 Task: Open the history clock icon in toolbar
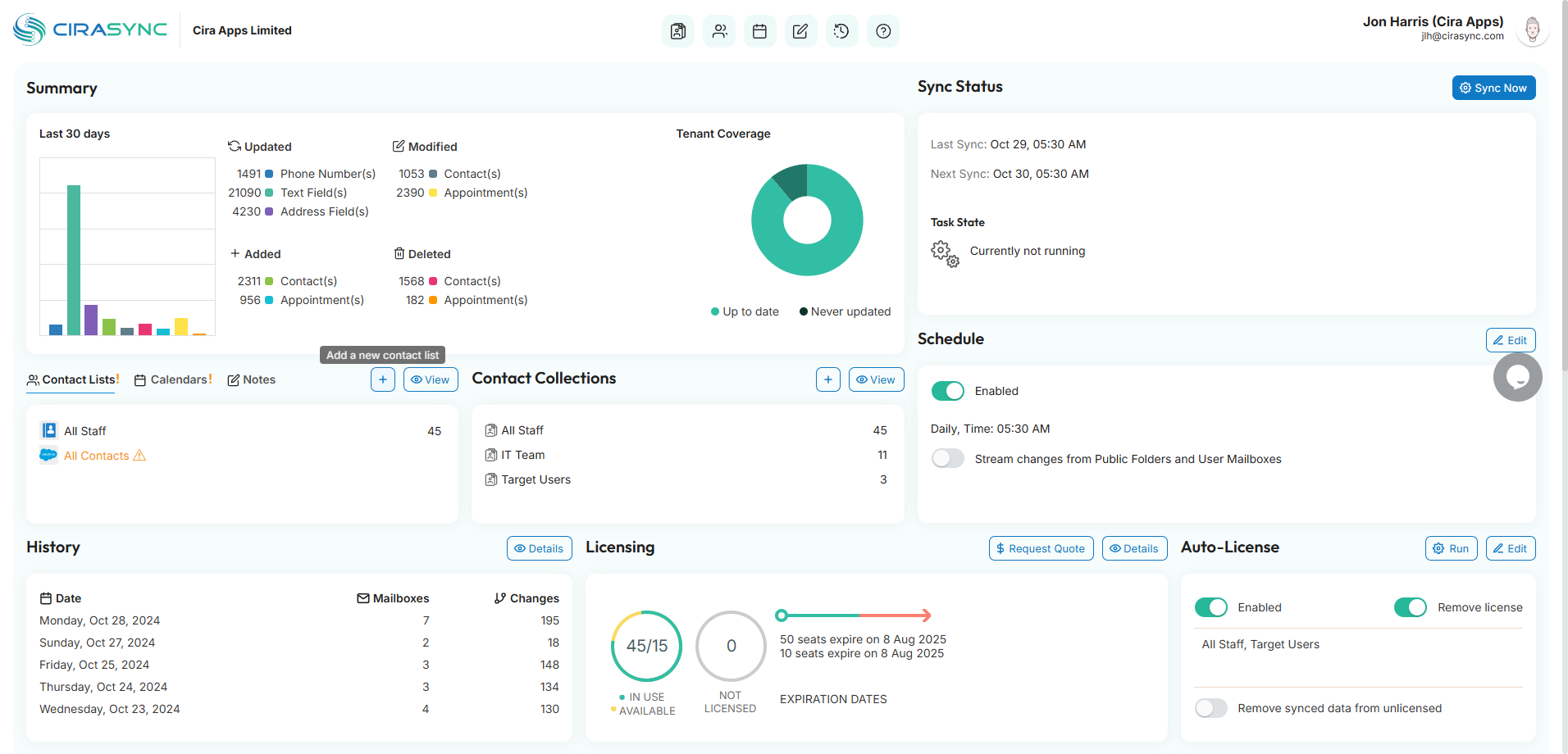coord(841,31)
